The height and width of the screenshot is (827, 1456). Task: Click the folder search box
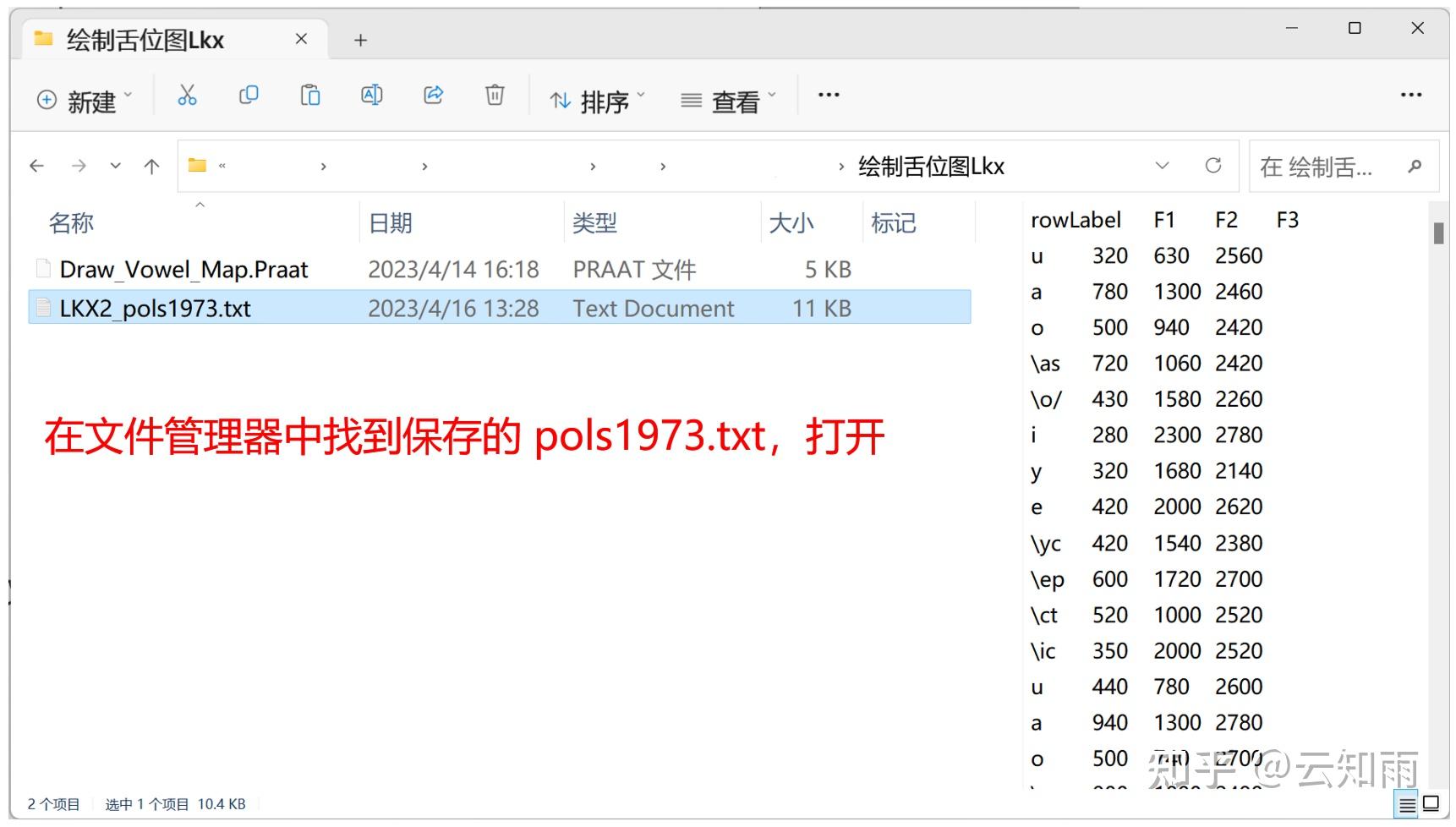(x=1327, y=167)
